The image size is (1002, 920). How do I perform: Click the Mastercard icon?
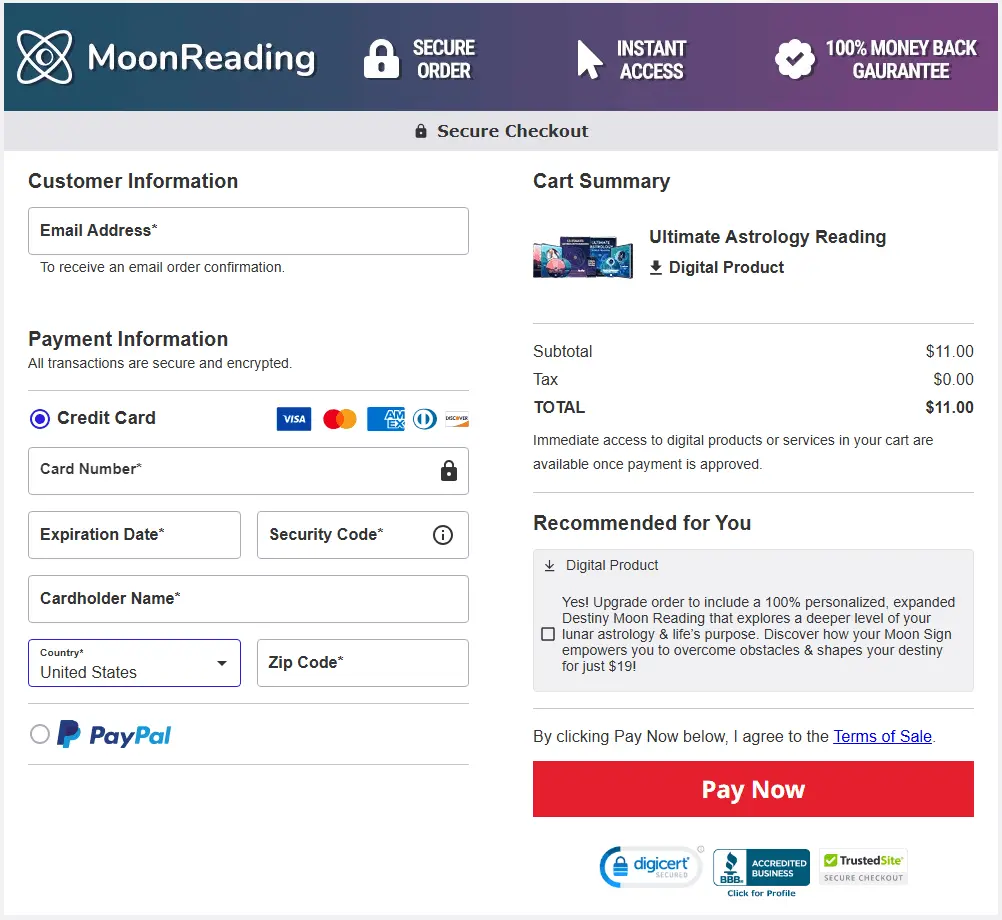coord(339,419)
